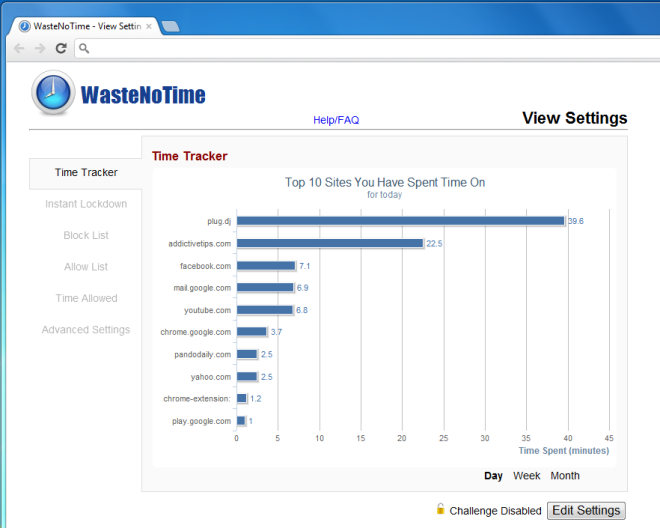Screen dimensions: 660x528
Task: Click the chrome-extension: bar
Action: click(242, 398)
